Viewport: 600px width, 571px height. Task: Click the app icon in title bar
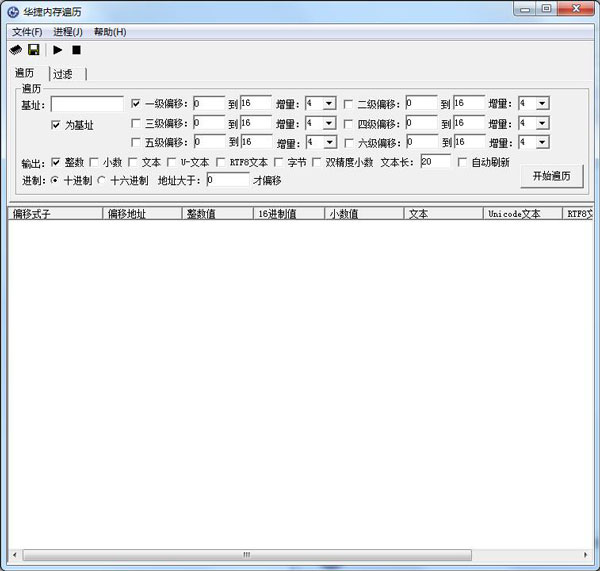pos(13,12)
